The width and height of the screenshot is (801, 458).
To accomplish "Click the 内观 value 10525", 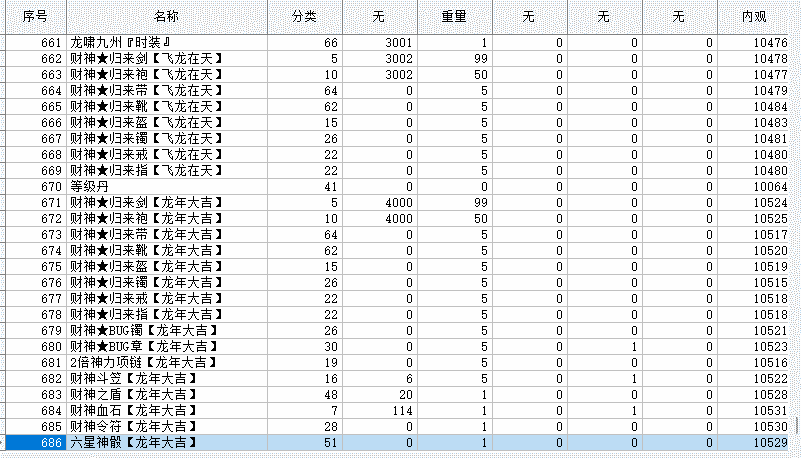I will [x=755, y=219].
